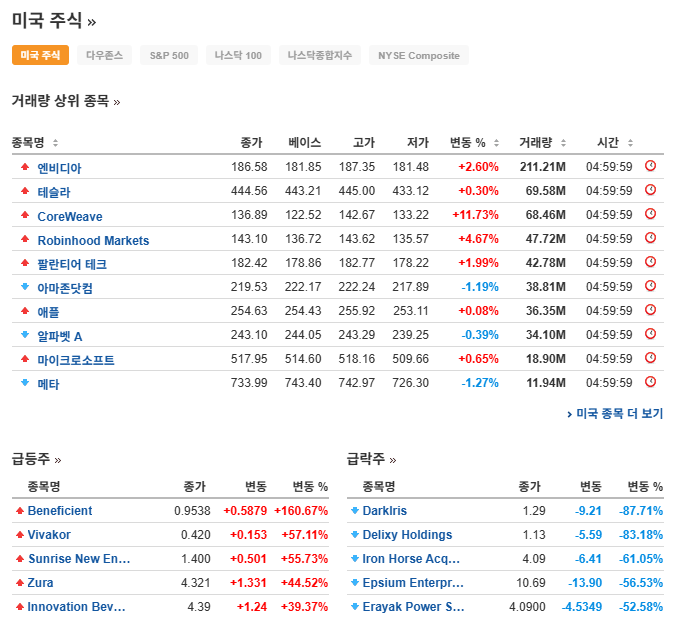Open the 테슬라 stock link

click(54, 192)
